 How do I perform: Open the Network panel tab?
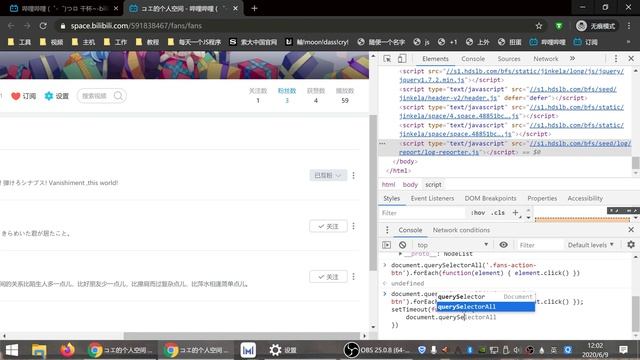point(546,59)
